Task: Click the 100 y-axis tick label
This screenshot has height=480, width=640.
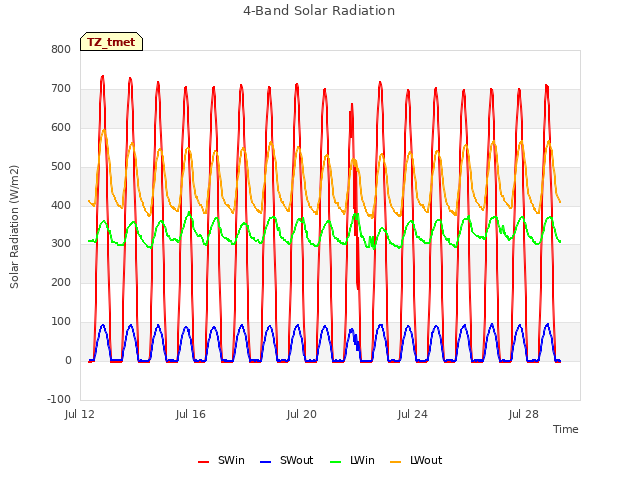Action: click(61, 322)
